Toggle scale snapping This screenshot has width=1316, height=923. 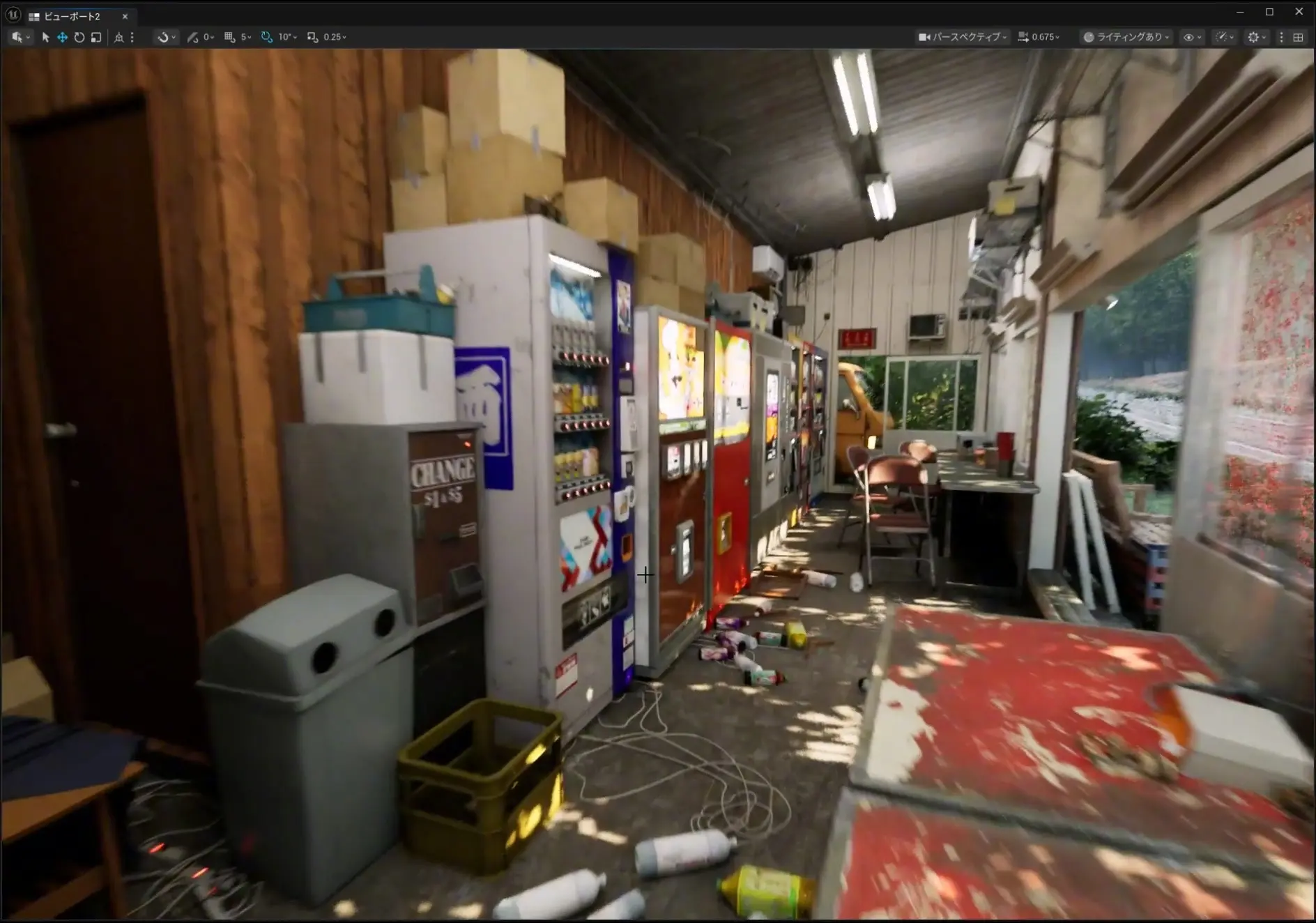click(x=313, y=37)
